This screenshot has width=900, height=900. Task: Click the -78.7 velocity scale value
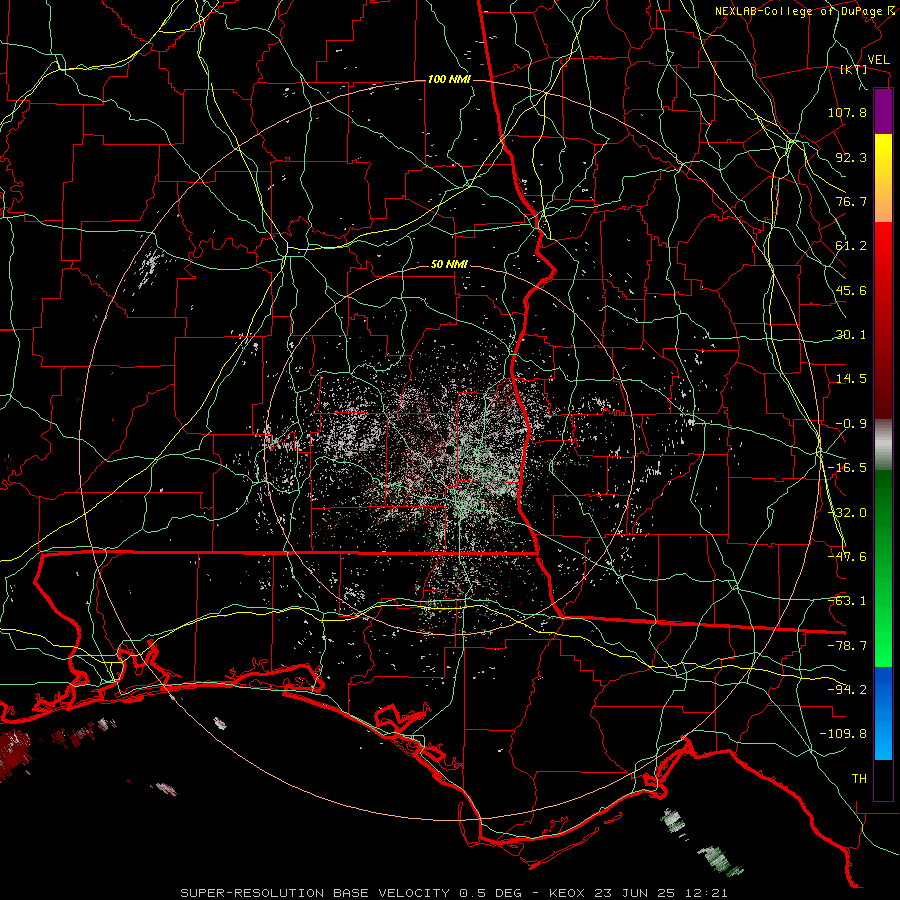[847, 646]
